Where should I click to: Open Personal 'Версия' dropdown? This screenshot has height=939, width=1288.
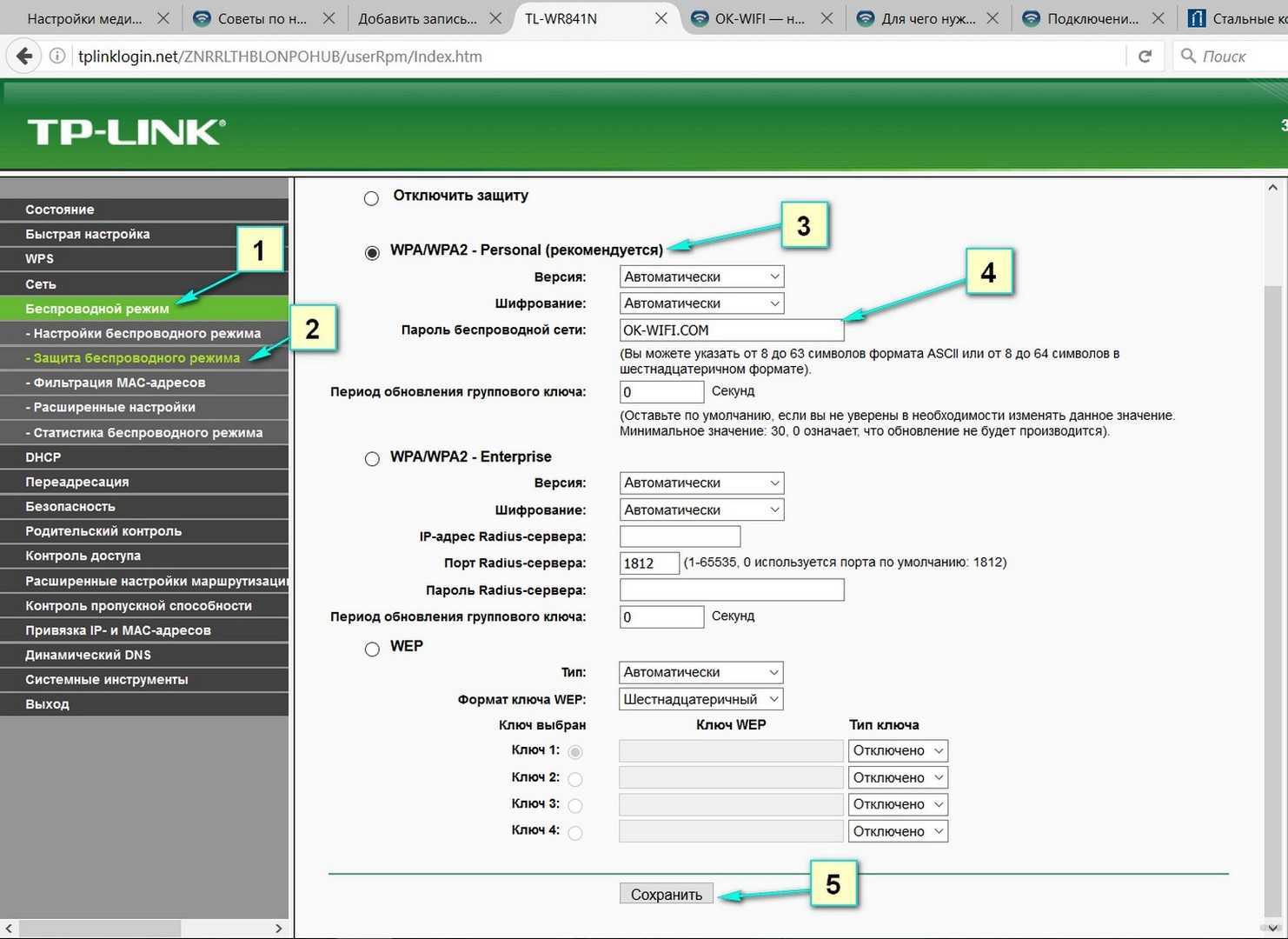pos(701,276)
